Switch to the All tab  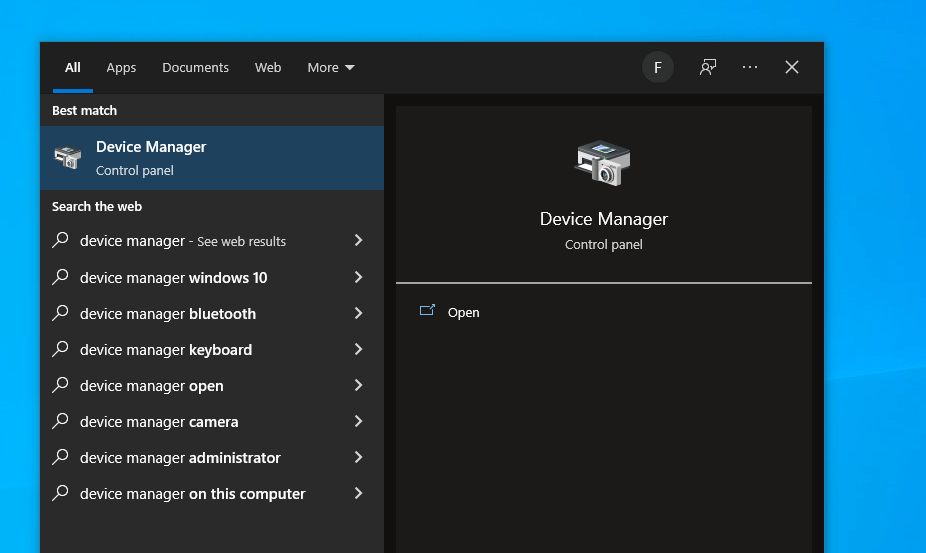pos(73,67)
